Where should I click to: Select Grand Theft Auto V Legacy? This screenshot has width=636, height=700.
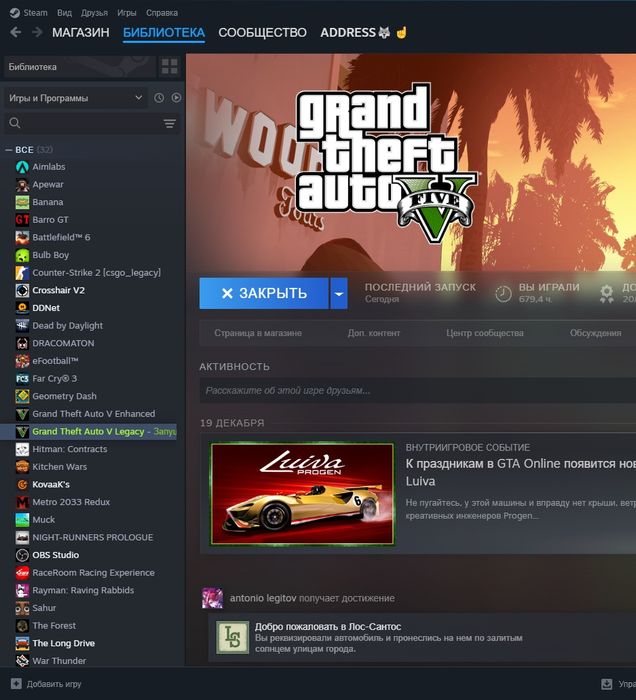[88, 432]
